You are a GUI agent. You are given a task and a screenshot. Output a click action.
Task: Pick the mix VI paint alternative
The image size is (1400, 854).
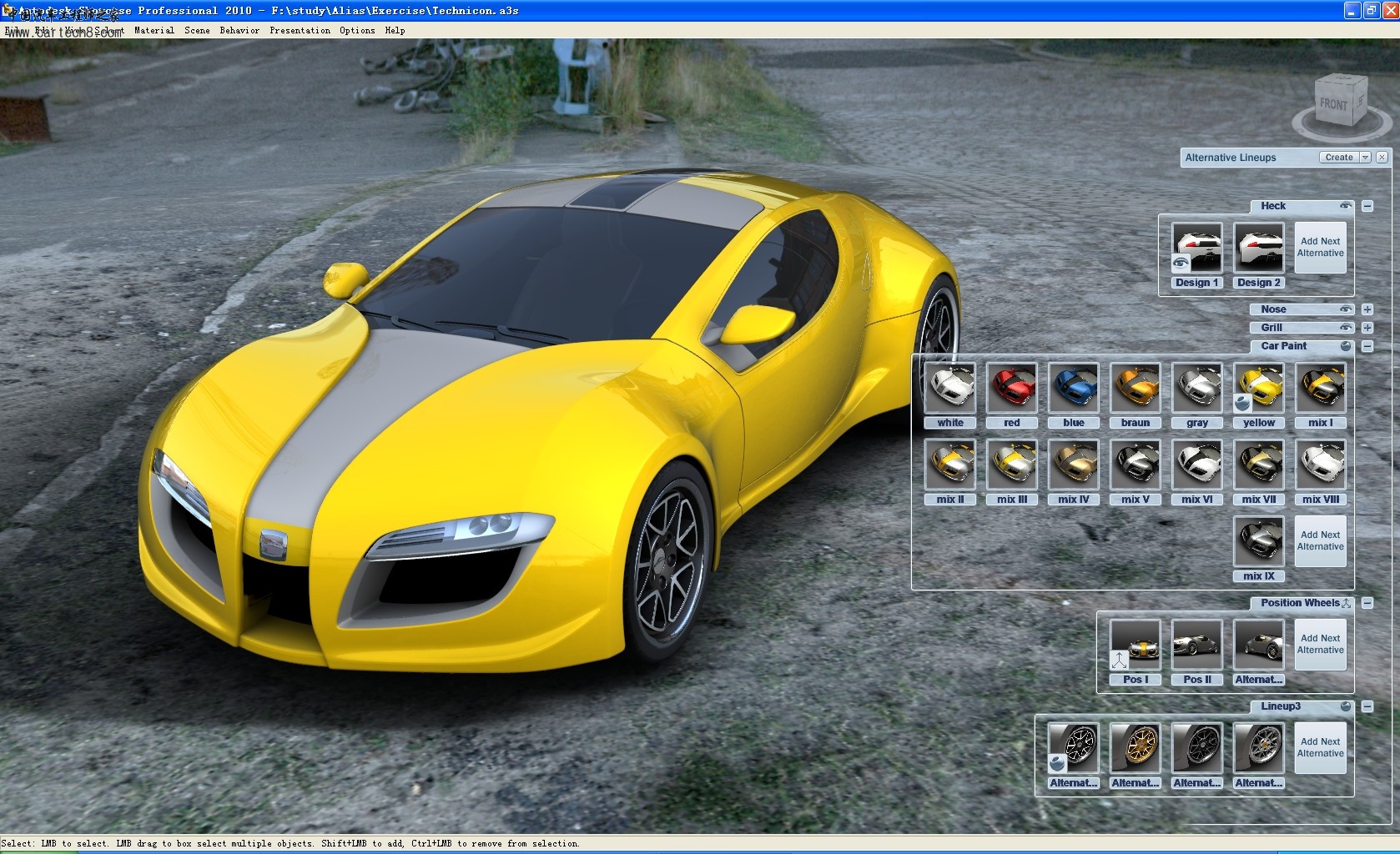pos(1197,465)
